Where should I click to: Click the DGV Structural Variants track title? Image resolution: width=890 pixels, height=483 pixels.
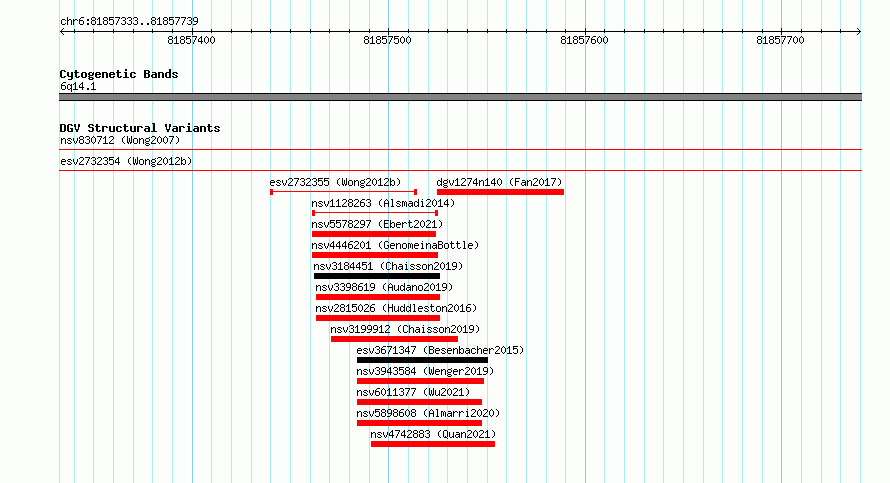[x=140, y=128]
